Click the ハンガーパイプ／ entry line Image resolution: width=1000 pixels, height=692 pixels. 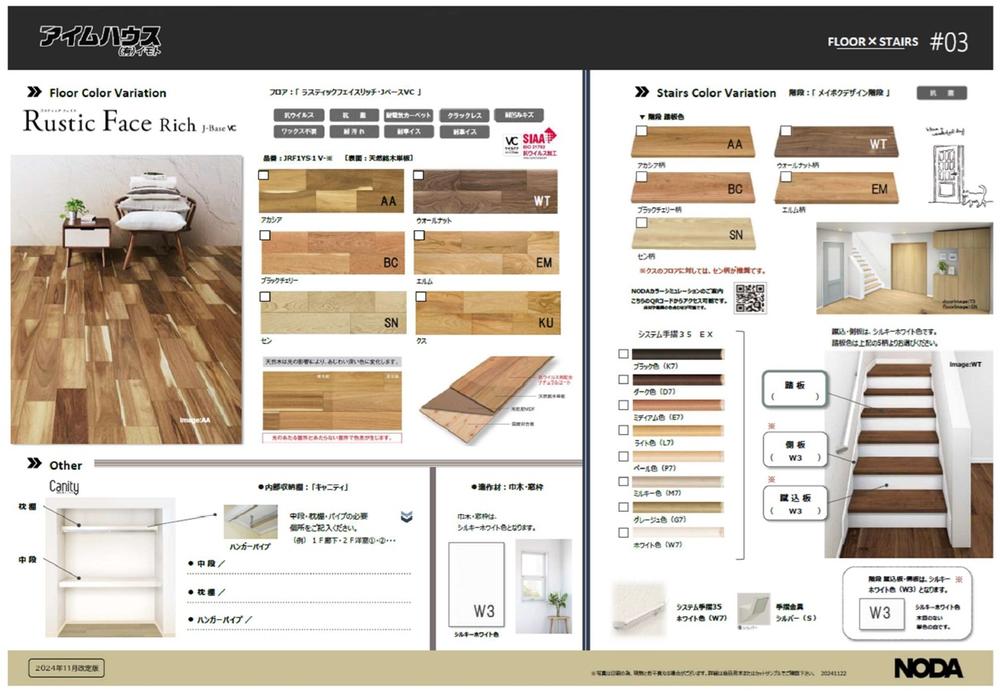(x=300, y=621)
